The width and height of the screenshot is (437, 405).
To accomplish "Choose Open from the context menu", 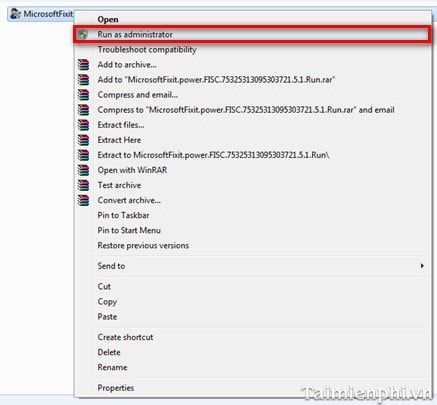I will pos(108,19).
